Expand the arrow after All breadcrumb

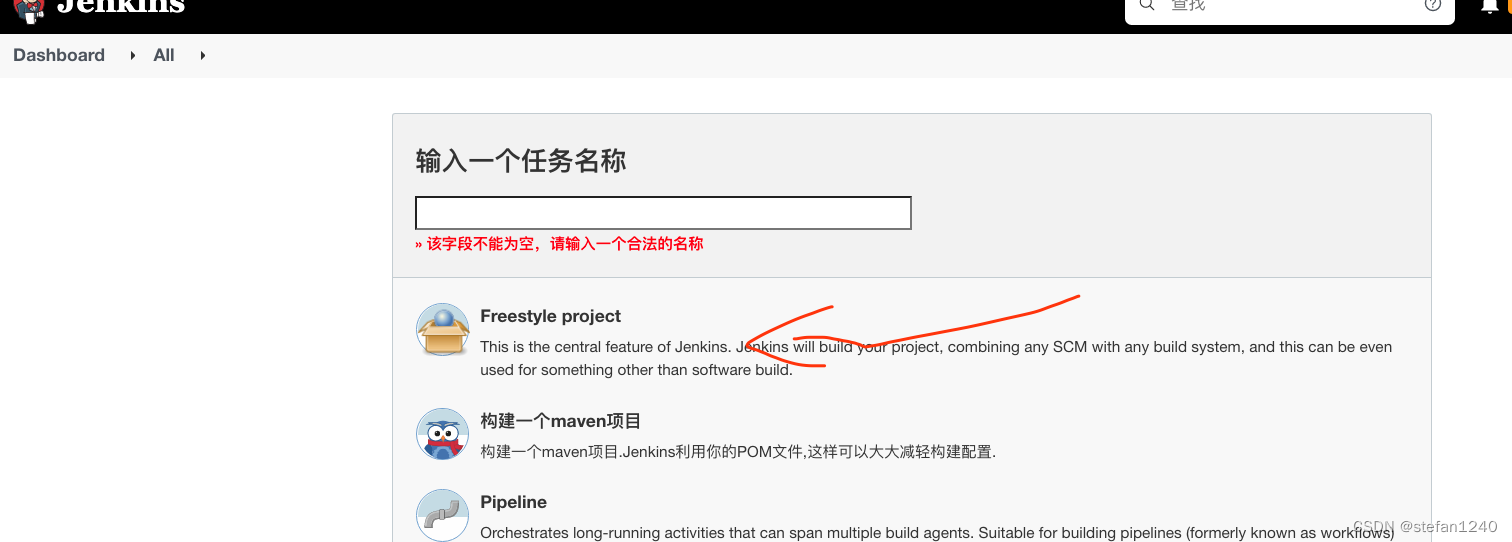[202, 56]
